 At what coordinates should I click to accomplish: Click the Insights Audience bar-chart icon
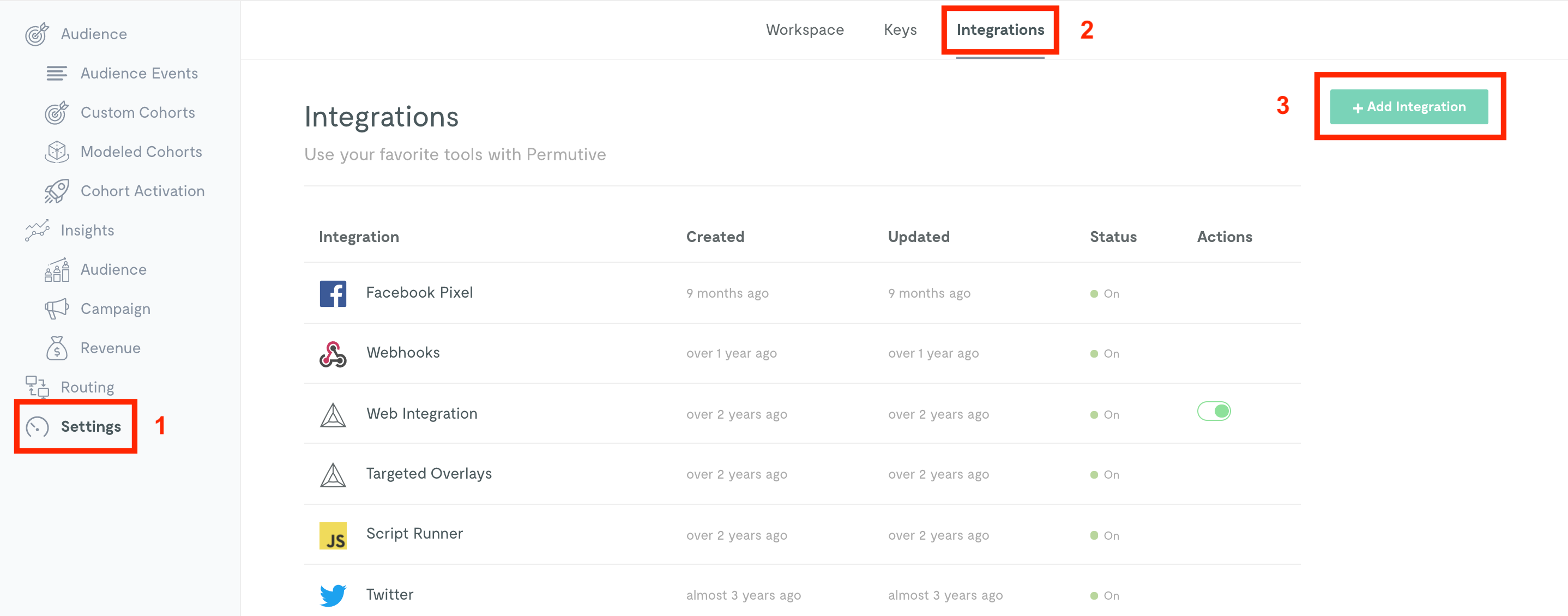pos(57,270)
